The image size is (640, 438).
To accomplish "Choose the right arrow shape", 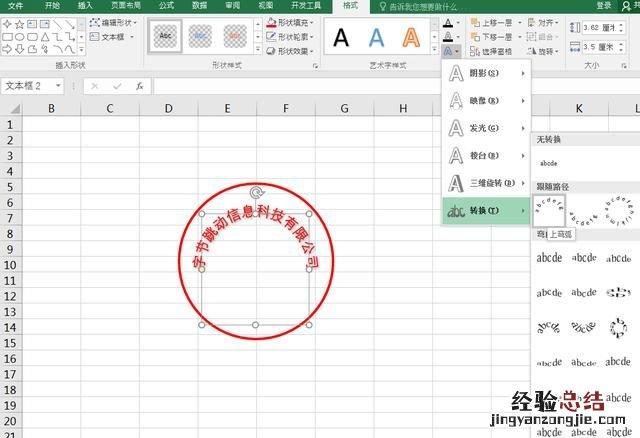I will pyautogui.click(x=7, y=49).
